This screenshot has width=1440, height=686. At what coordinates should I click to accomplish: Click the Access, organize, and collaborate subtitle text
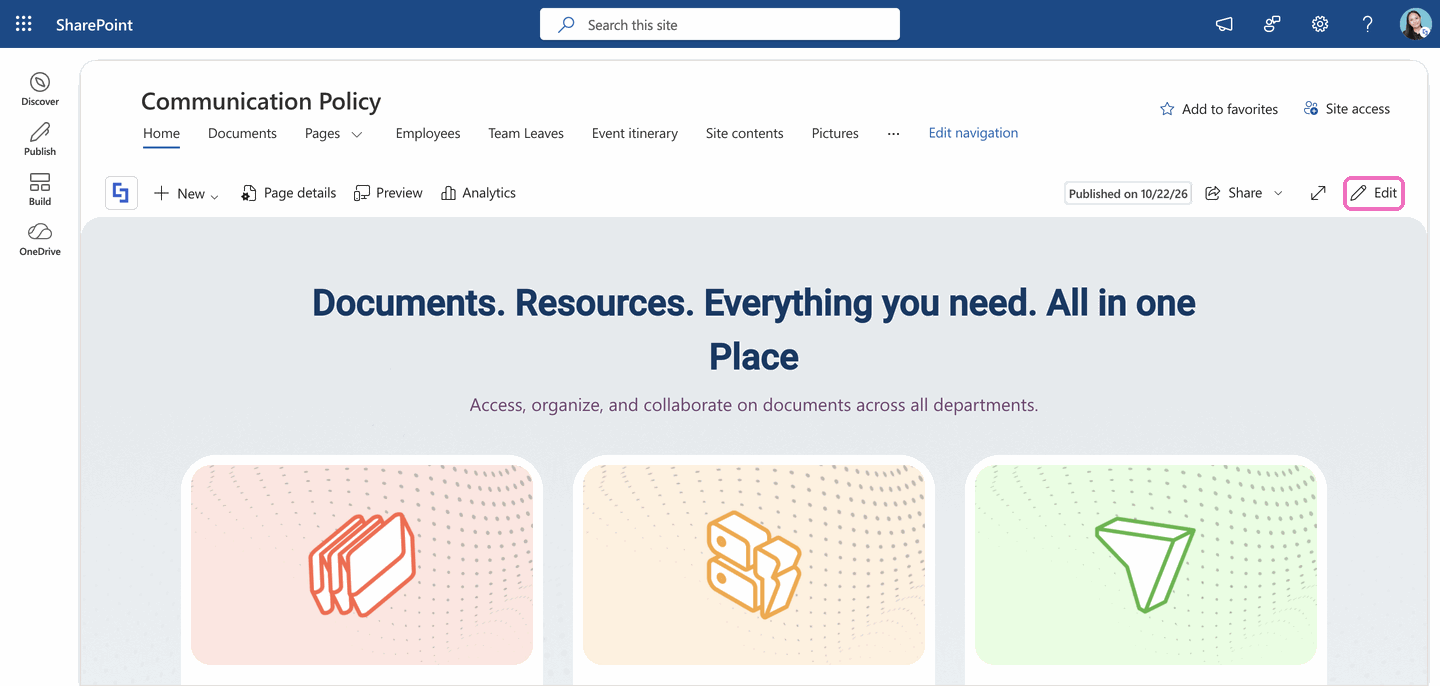pos(754,405)
